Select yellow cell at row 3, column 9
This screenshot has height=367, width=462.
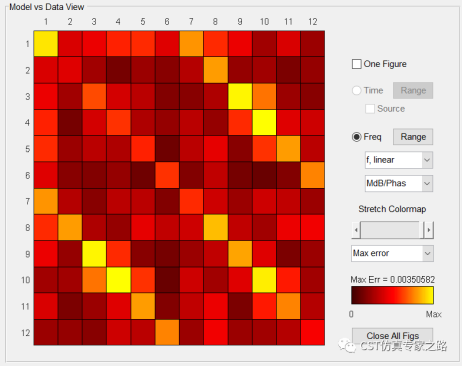pyautogui.click(x=240, y=96)
